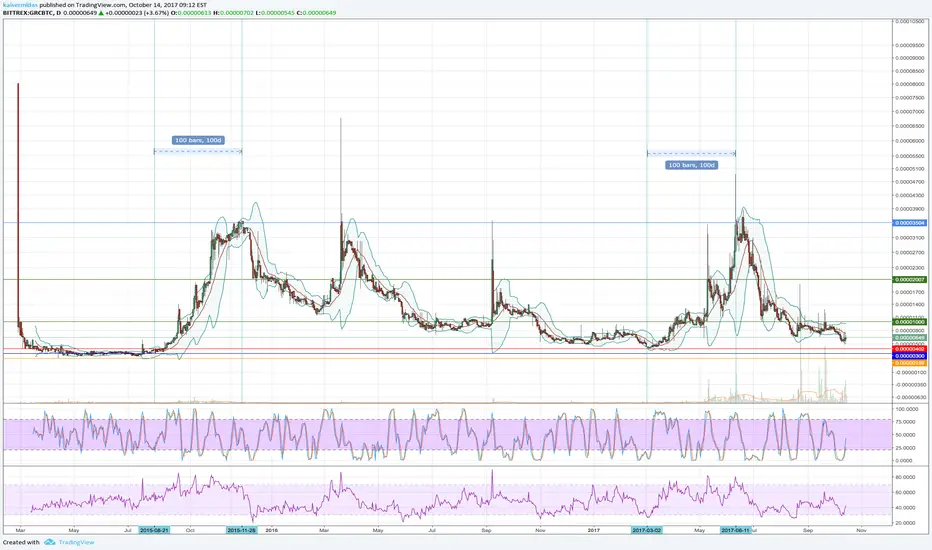Click the TradingView text beside the footer logo
Screen dimensions: 932x550
(76, 542)
